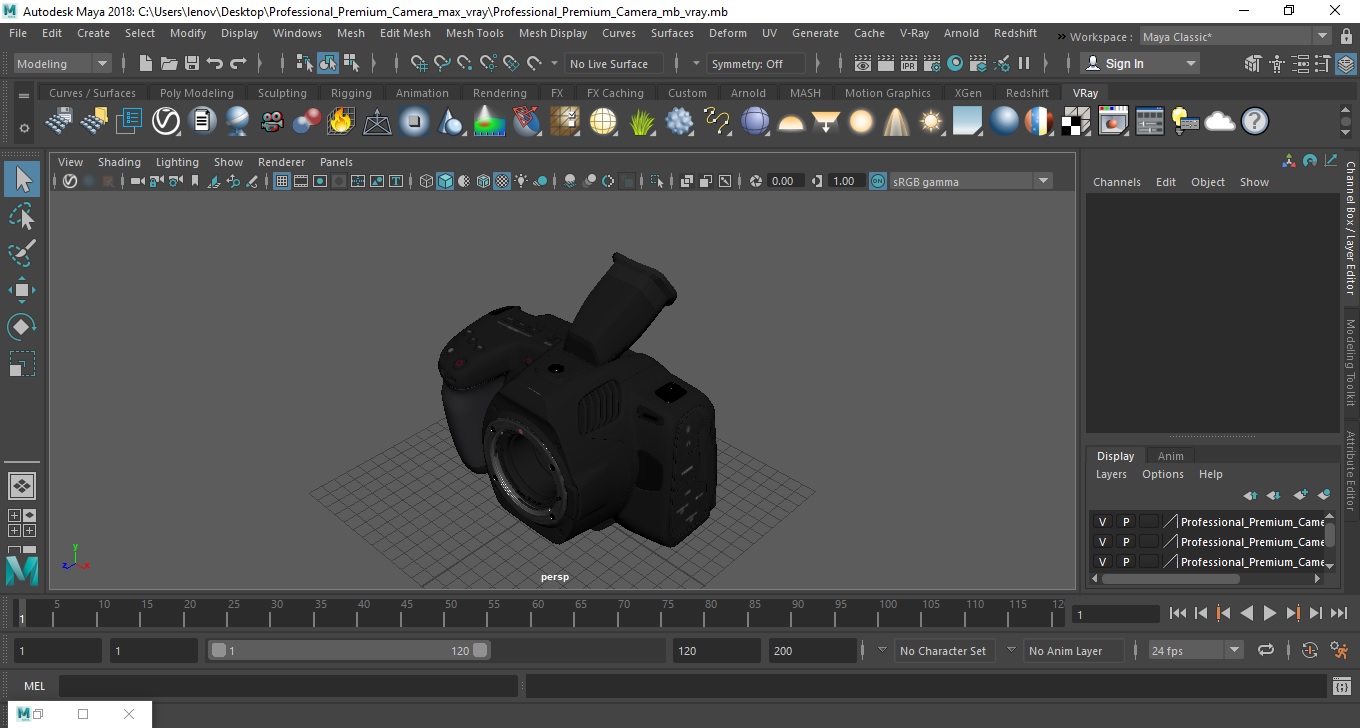Toggle textured display in viewport
This screenshot has height=728, width=1360.
[x=503, y=181]
